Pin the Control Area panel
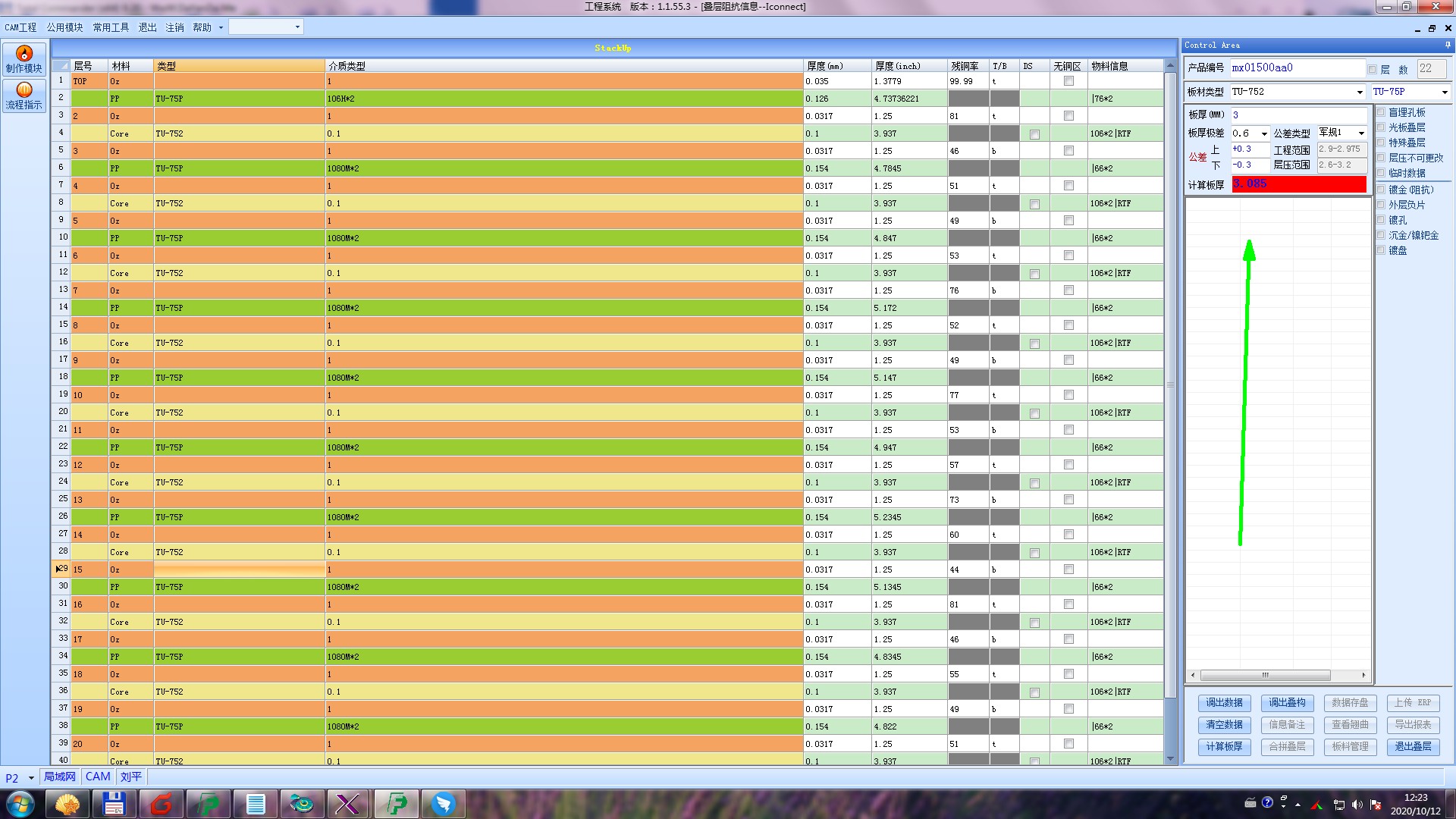1456x819 pixels. [x=1447, y=45]
